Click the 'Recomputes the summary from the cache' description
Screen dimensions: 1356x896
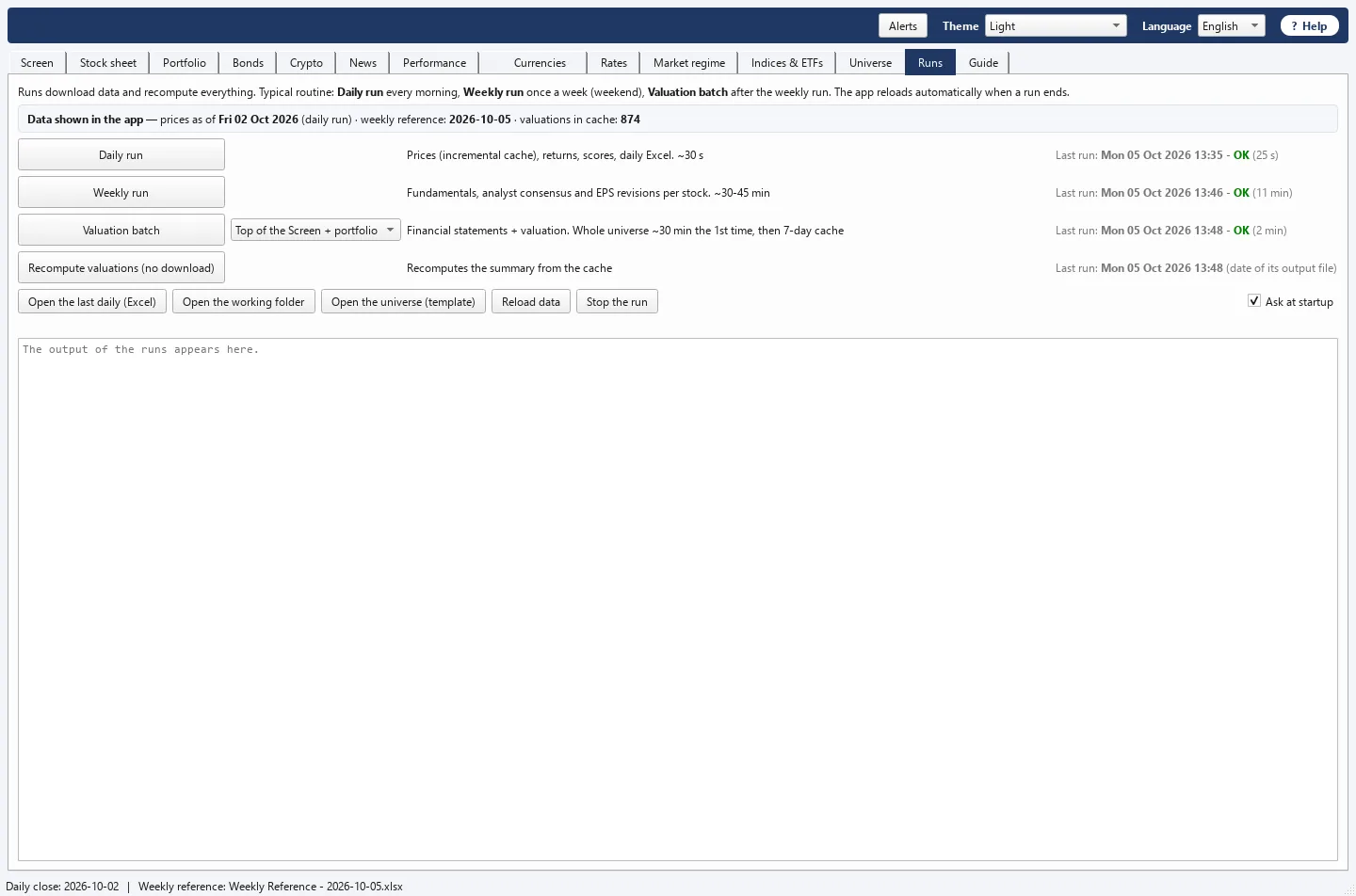point(509,268)
